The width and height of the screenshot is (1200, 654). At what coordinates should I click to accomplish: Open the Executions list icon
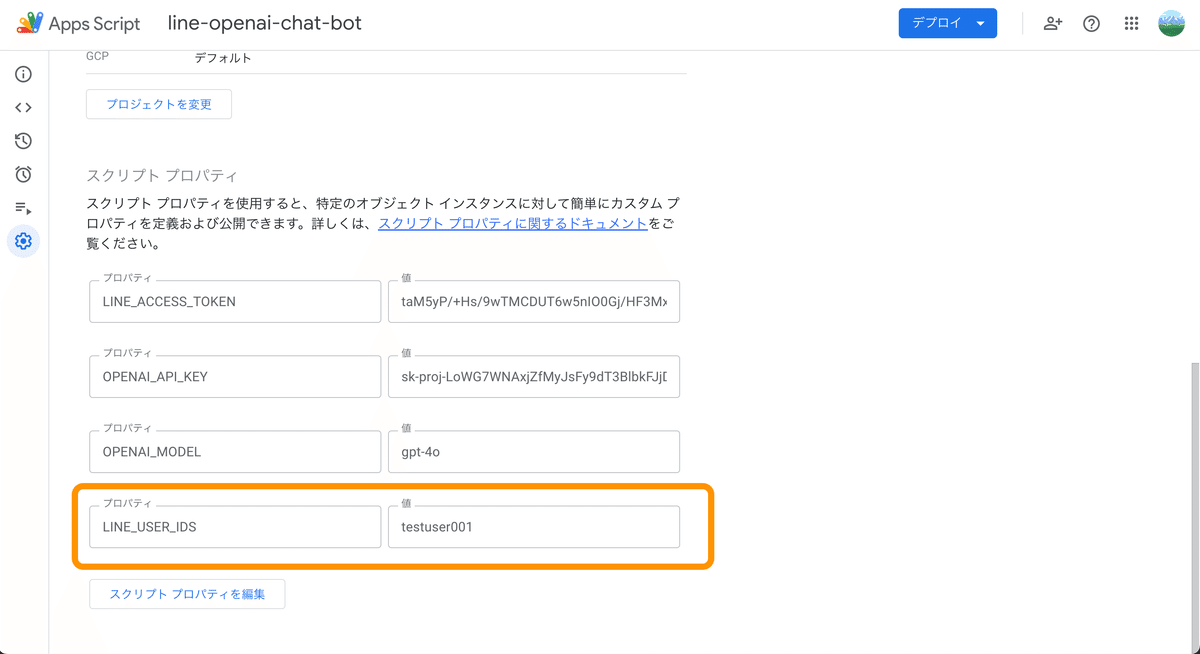click(23, 208)
